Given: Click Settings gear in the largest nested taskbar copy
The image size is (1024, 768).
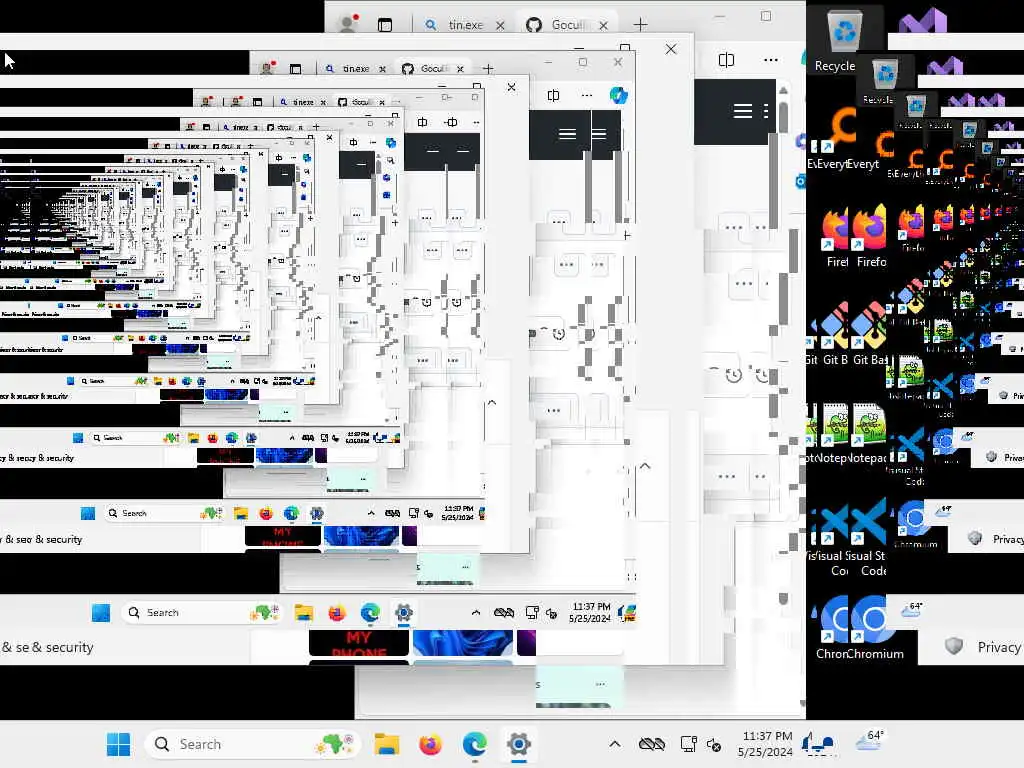Looking at the screenshot, I should (x=404, y=613).
